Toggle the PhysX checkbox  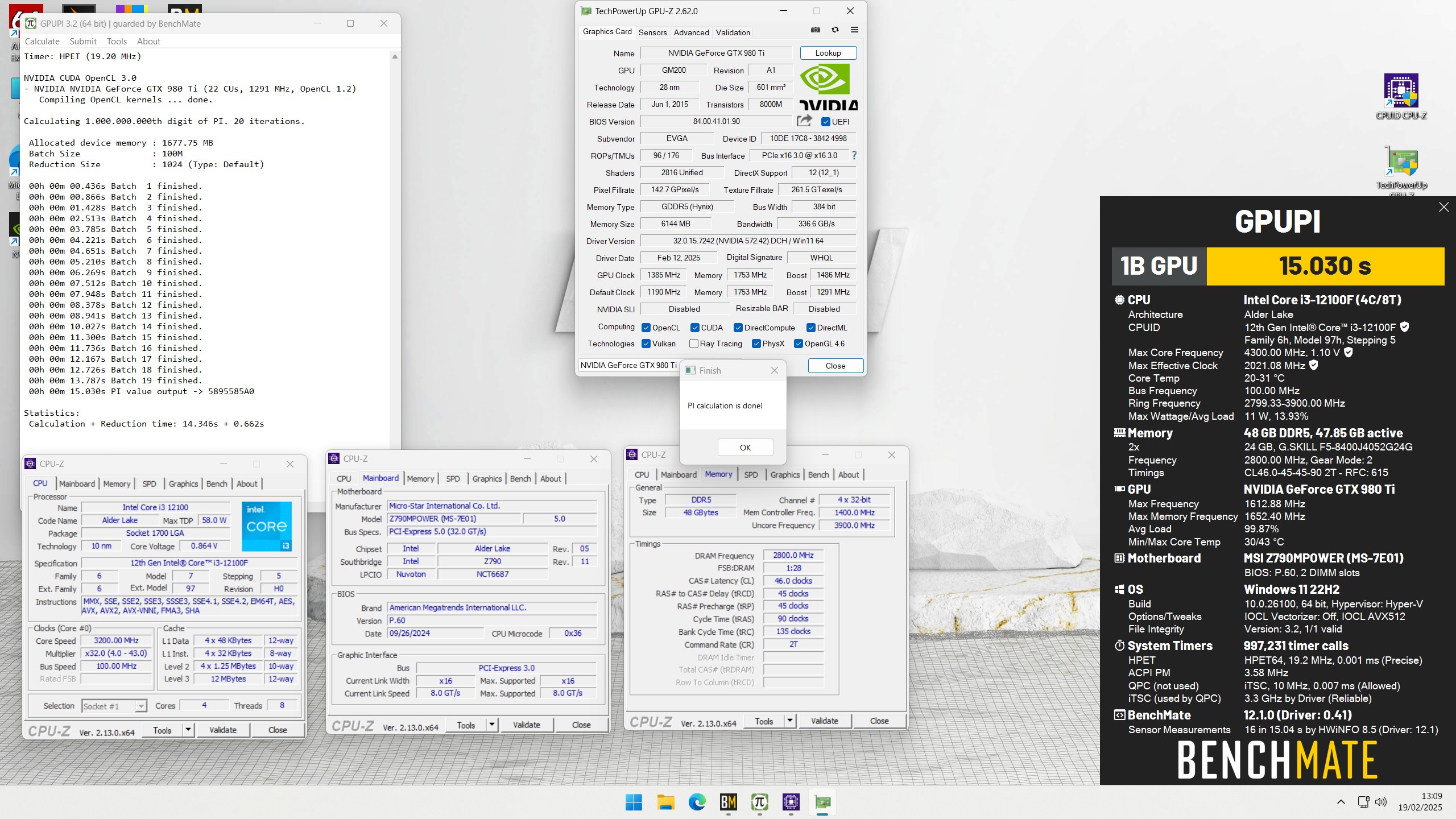point(756,344)
